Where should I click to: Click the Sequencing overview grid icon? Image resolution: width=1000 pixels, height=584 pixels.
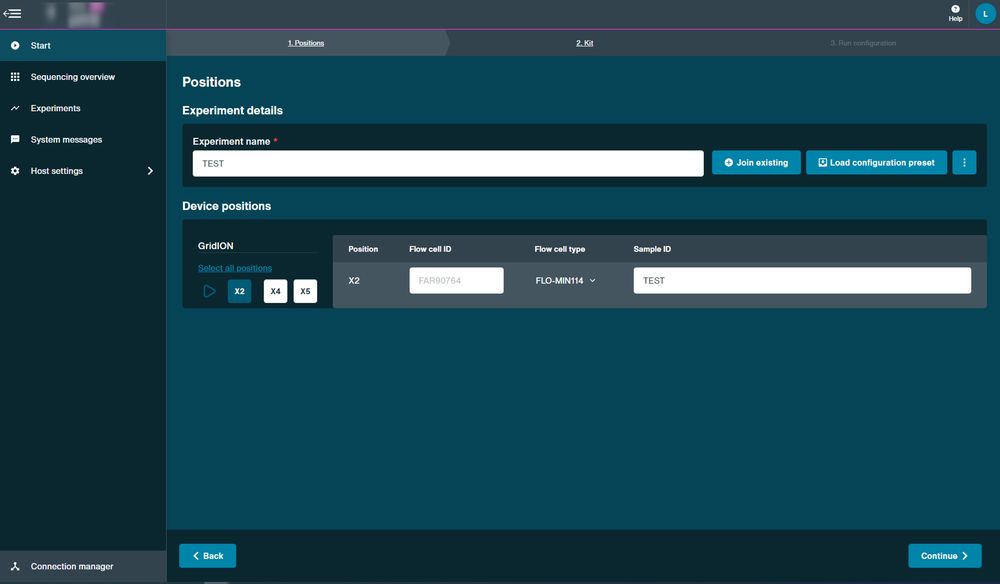pos(15,77)
